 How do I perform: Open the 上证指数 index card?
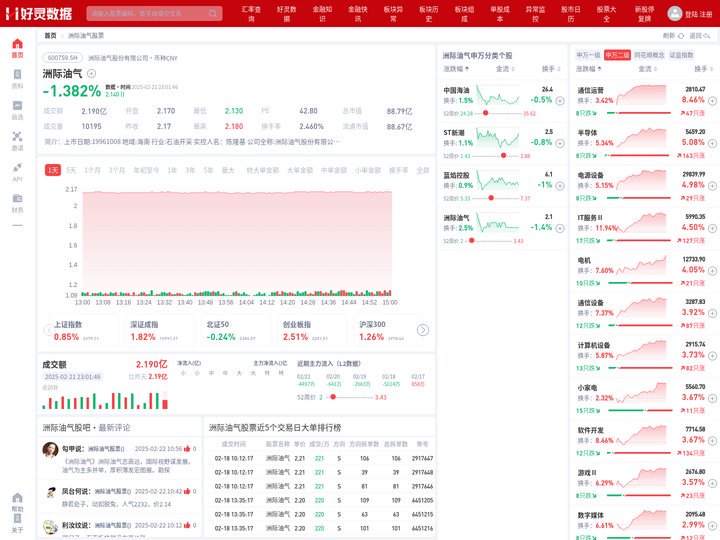83,331
